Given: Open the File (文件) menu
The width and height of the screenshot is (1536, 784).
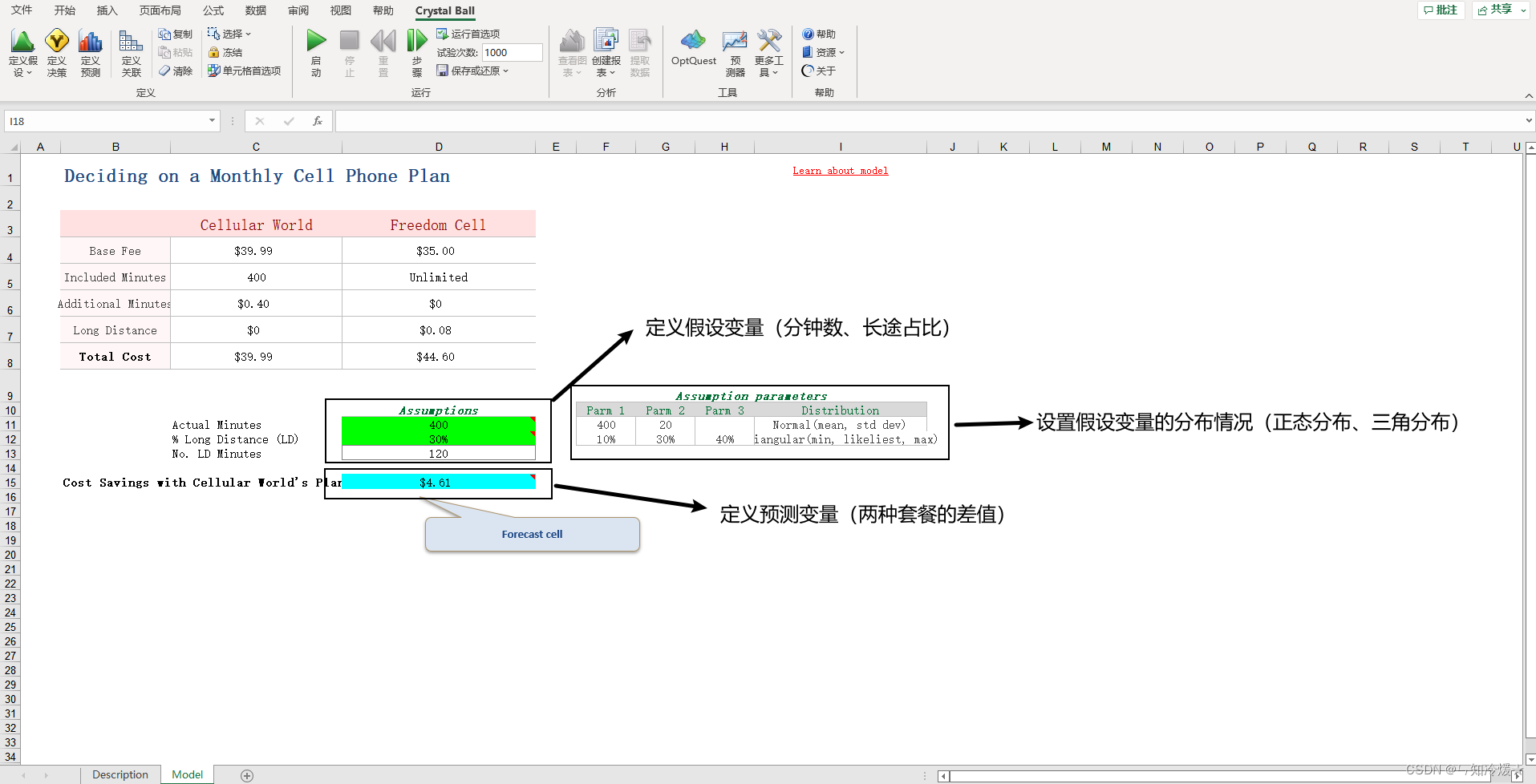Looking at the screenshot, I should click(22, 10).
